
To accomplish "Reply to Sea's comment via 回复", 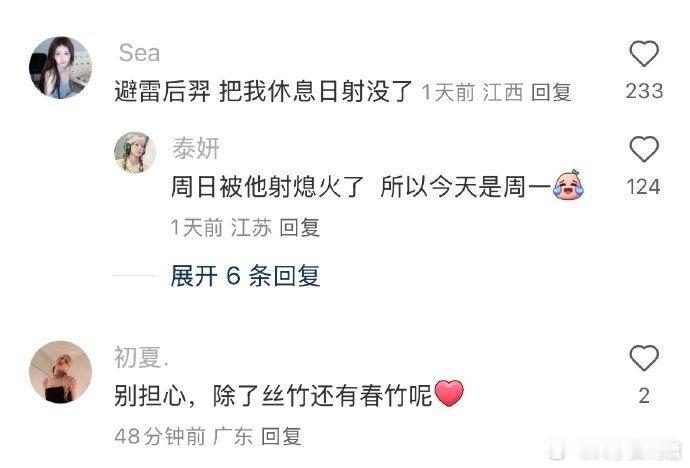I will pos(551,92).
